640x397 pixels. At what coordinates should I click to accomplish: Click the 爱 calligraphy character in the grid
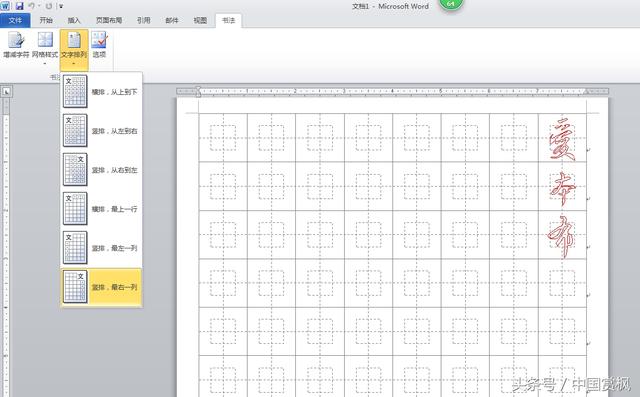562,140
